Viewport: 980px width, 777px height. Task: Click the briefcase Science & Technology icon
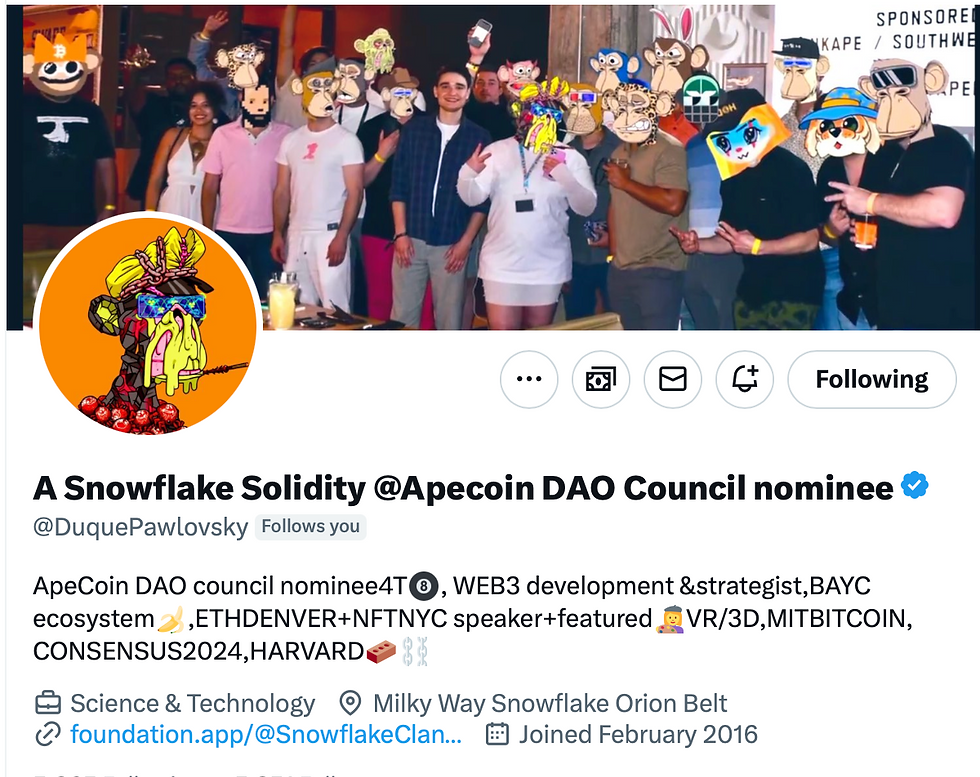48,703
